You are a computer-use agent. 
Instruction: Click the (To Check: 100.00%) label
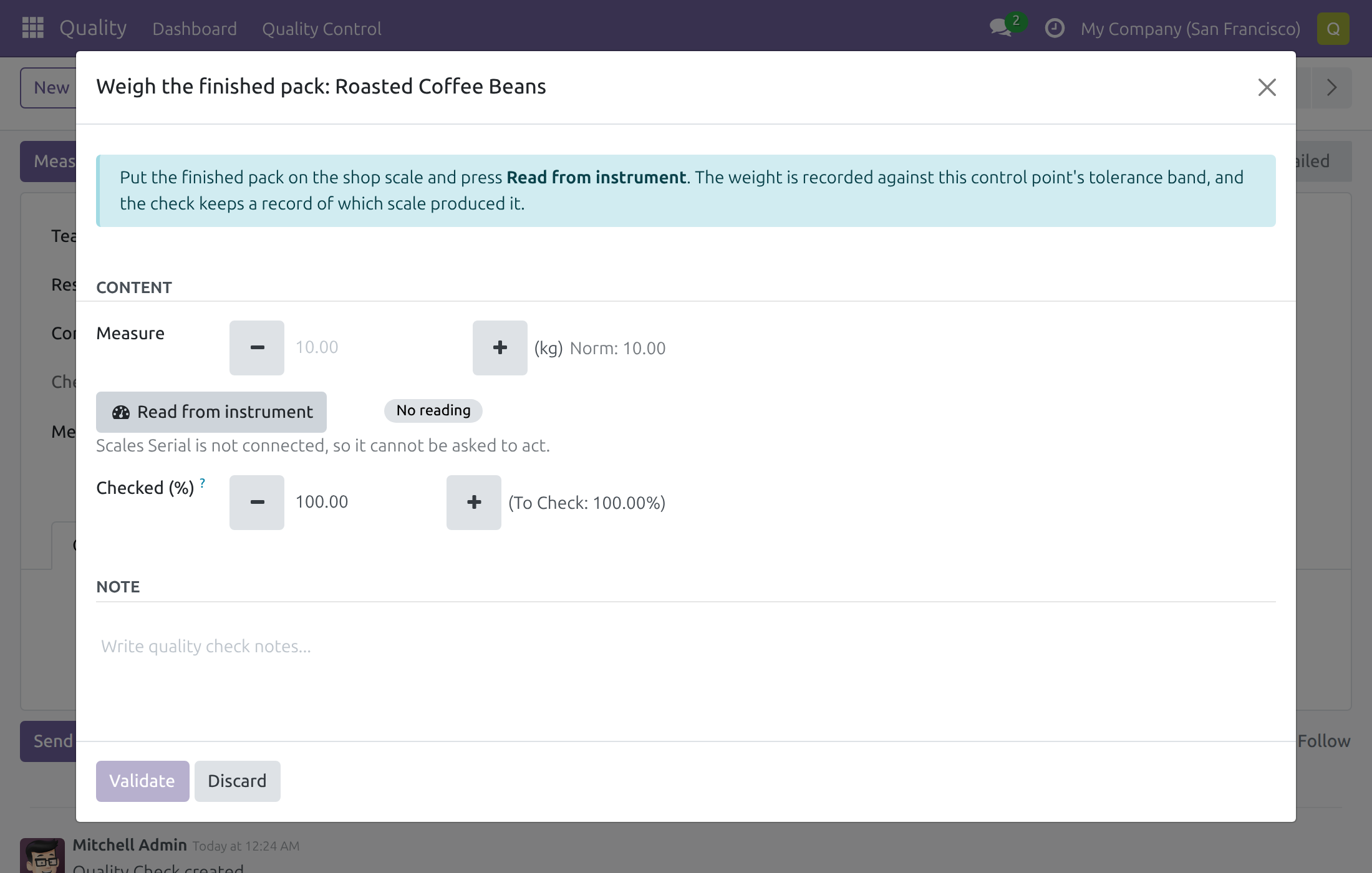click(587, 503)
